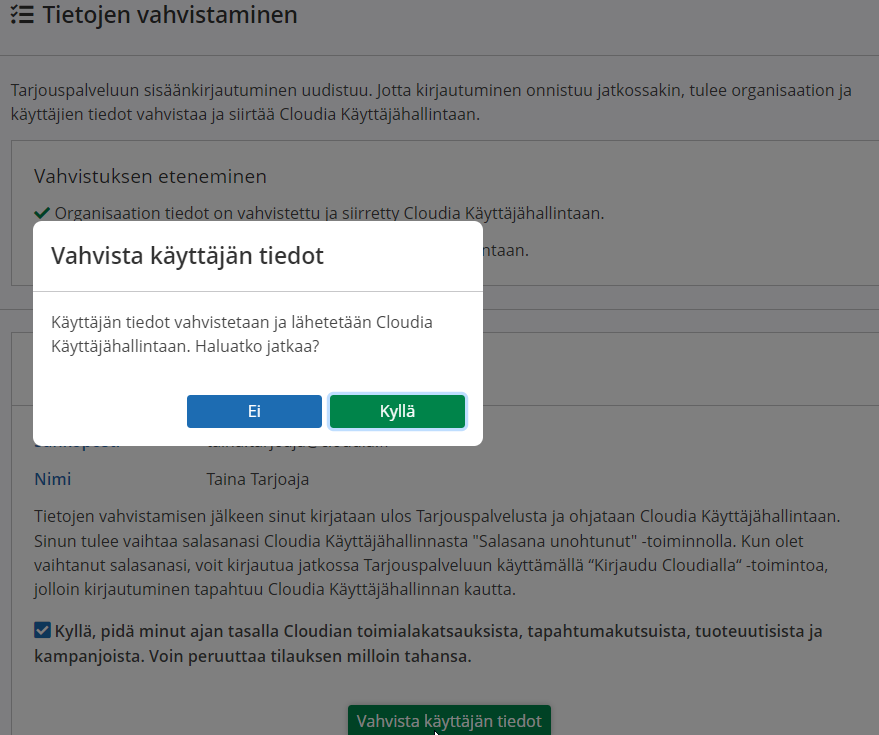The image size is (879, 735).
Task: Click the line Organisaation tiedot on vahvistettu
Action: [329, 213]
